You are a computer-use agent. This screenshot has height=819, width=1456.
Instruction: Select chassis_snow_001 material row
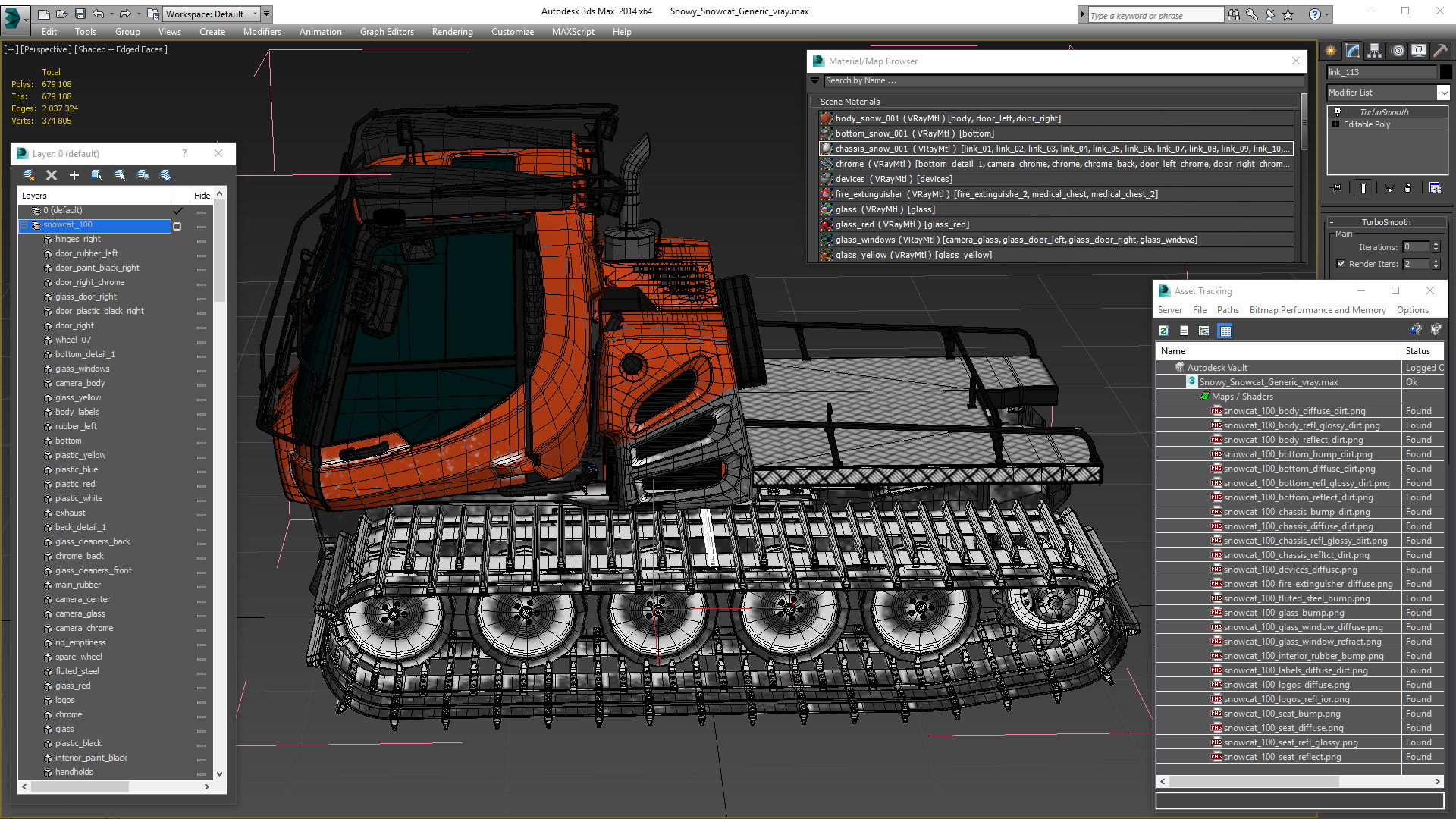[1058, 149]
